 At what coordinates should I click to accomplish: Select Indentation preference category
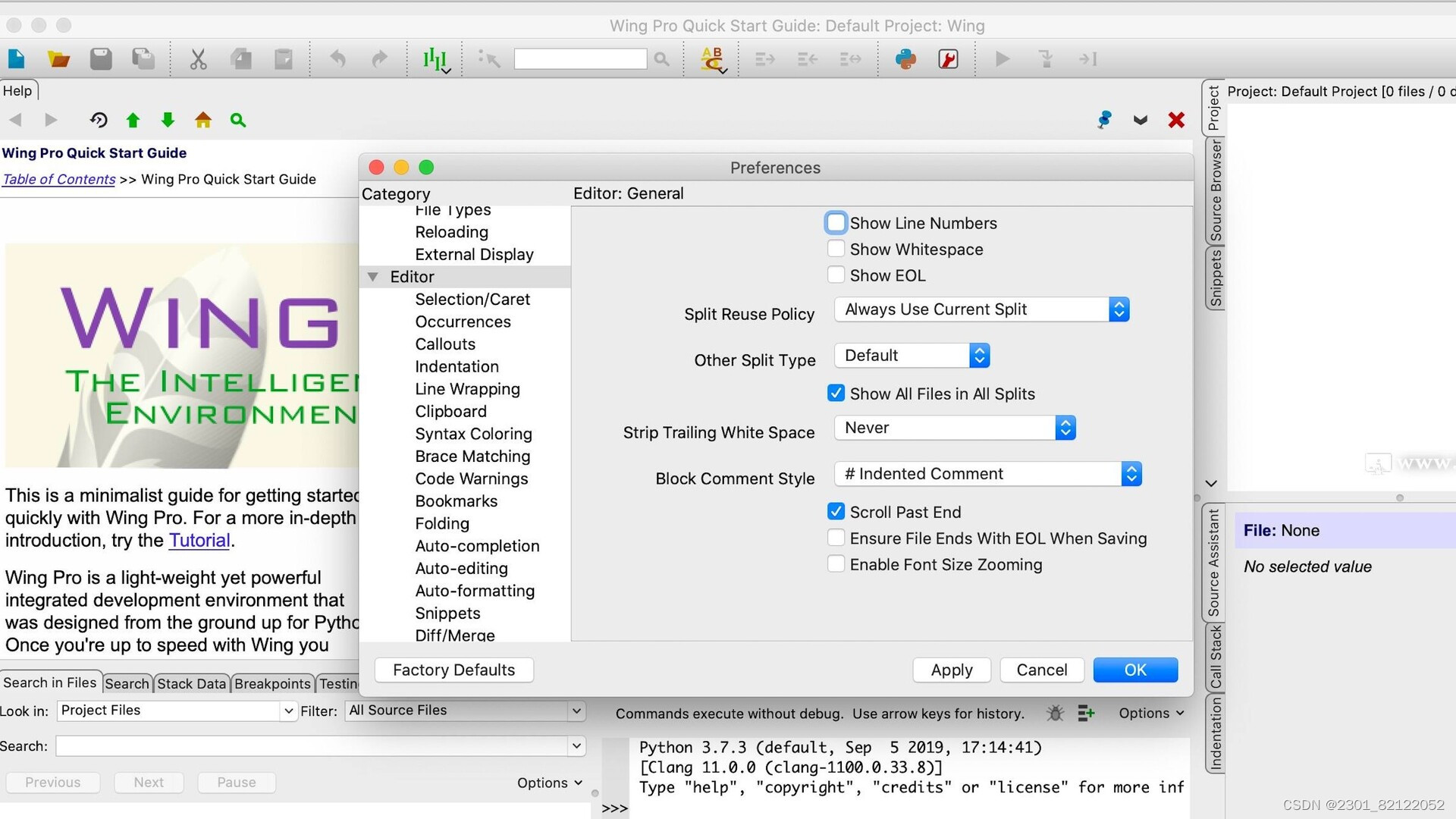pyautogui.click(x=457, y=366)
